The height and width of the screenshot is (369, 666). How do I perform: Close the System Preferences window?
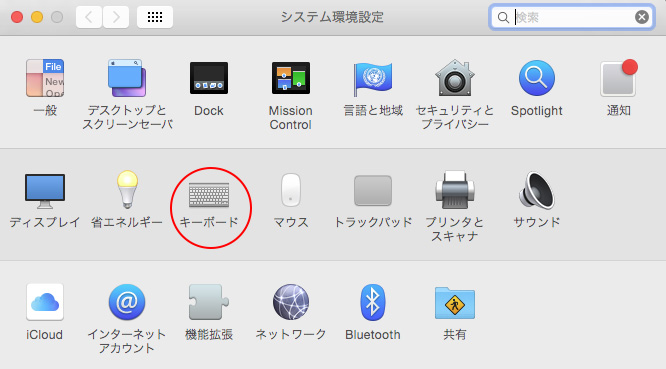[x=17, y=17]
